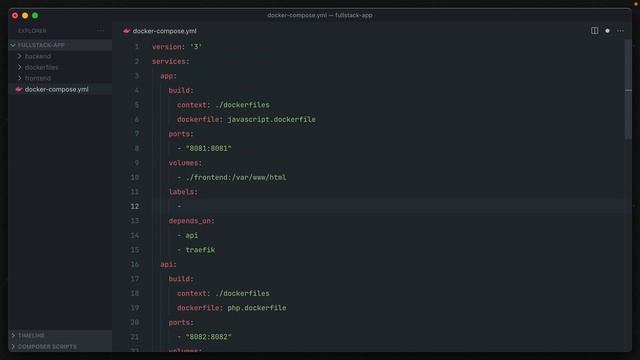Click the EXPLORER panel title
The width and height of the screenshot is (640, 360).
click(x=32, y=31)
